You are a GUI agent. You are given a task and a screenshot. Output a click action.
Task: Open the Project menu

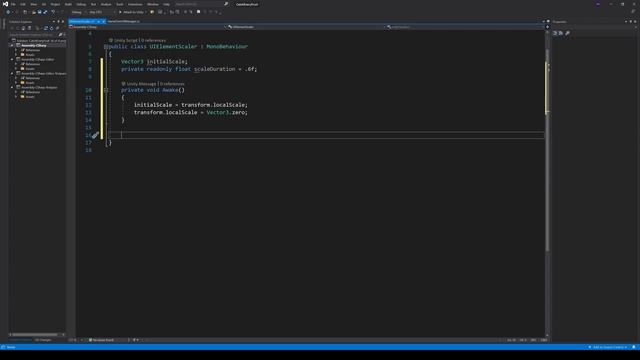click(x=55, y=4)
